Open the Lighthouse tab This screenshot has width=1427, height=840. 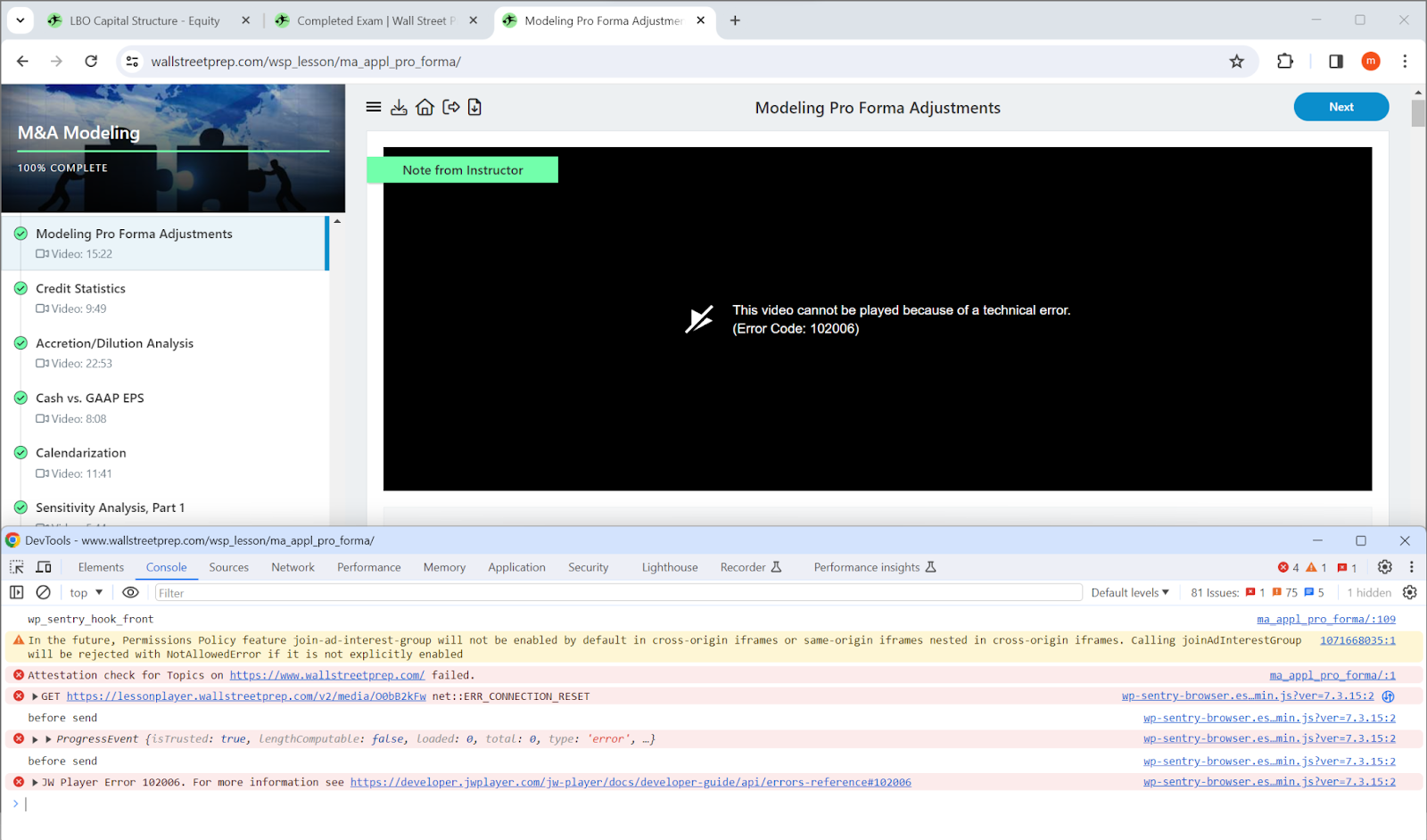coord(670,567)
